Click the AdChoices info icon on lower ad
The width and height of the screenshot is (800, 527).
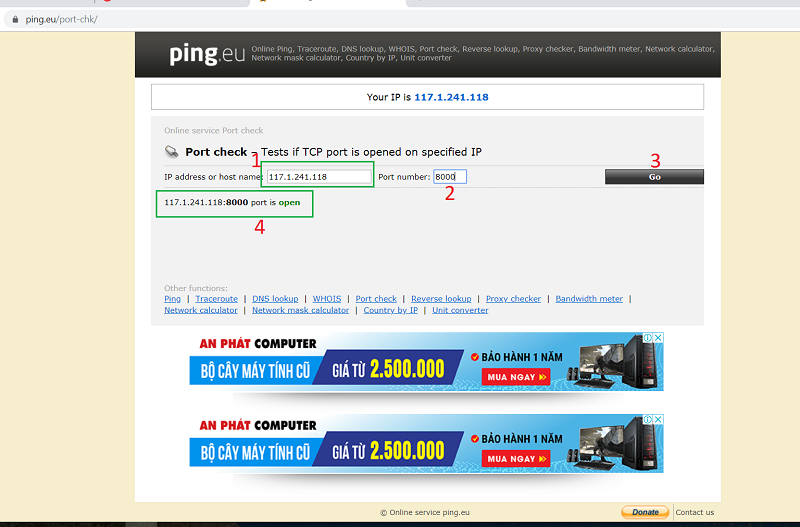[648, 420]
